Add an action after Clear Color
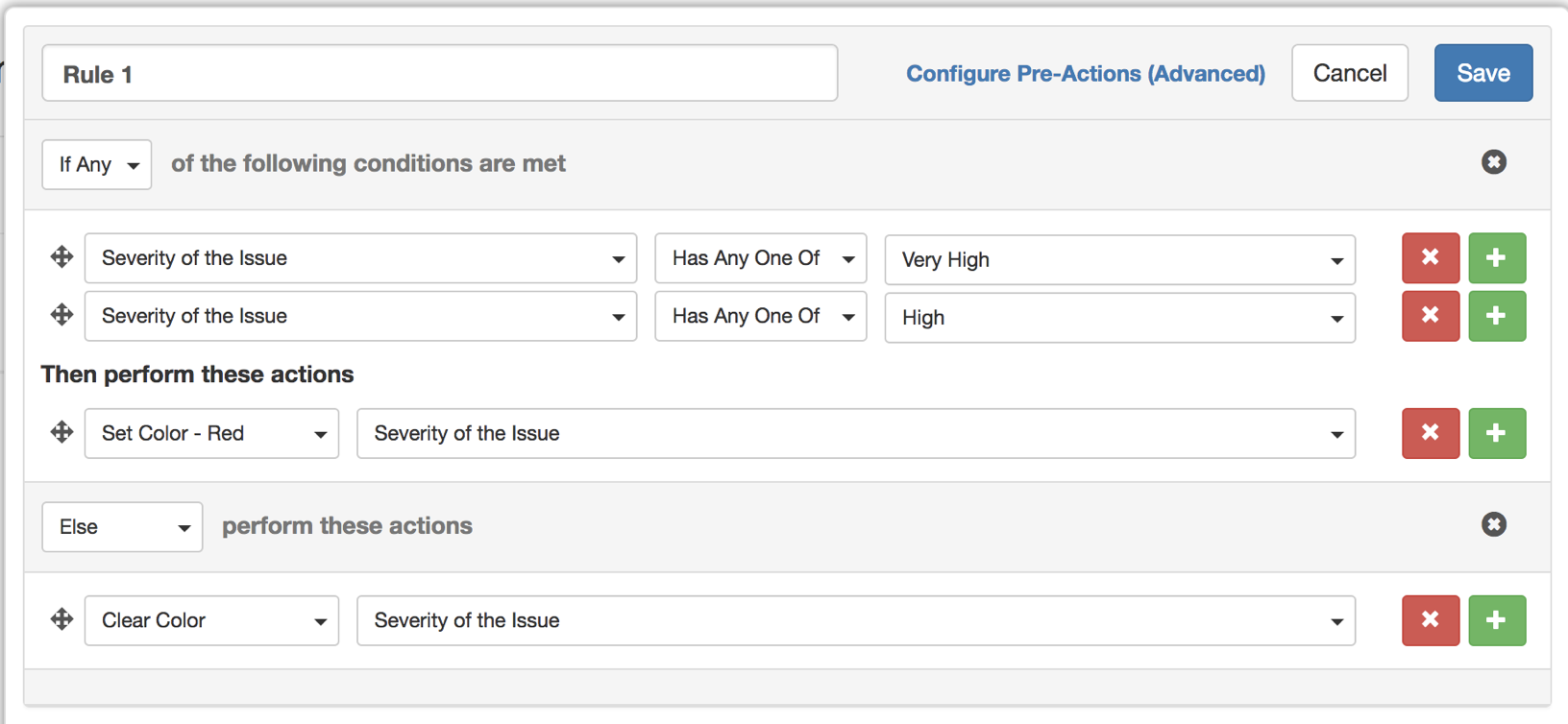 1496,620
